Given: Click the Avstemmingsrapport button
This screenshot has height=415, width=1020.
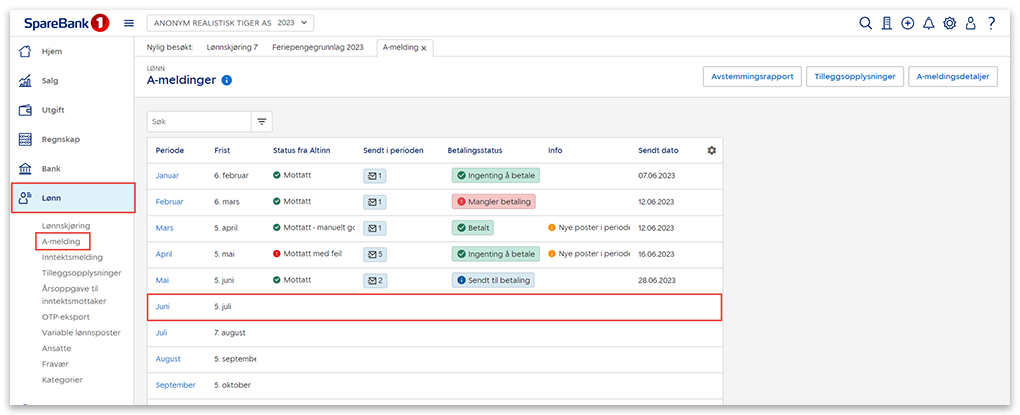Looking at the screenshot, I should 750,76.
